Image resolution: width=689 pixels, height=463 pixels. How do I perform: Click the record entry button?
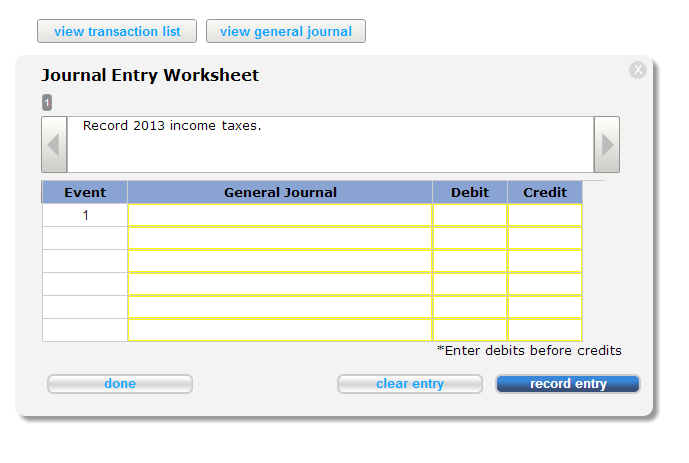(568, 383)
